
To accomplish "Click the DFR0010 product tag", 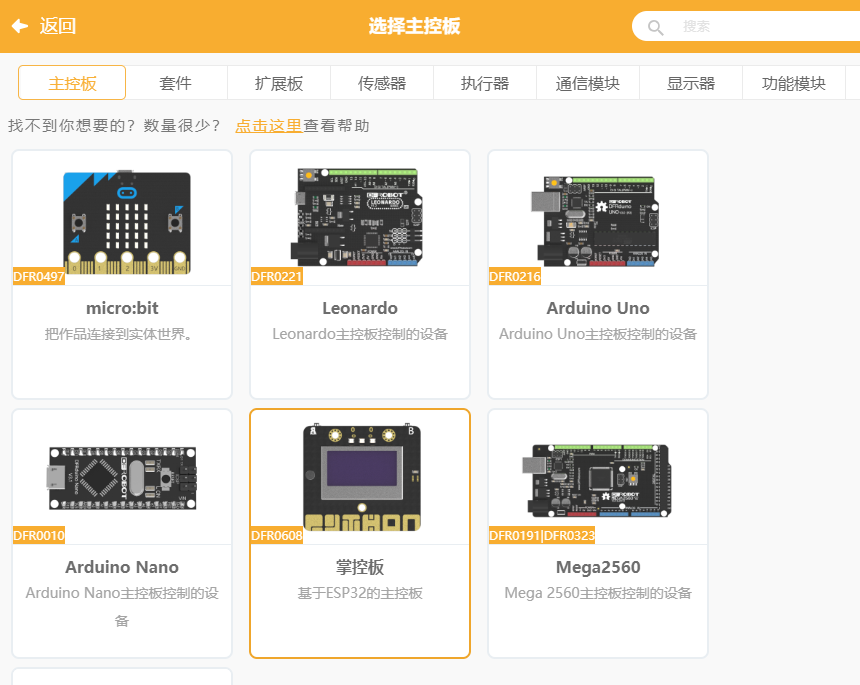I will (x=39, y=535).
